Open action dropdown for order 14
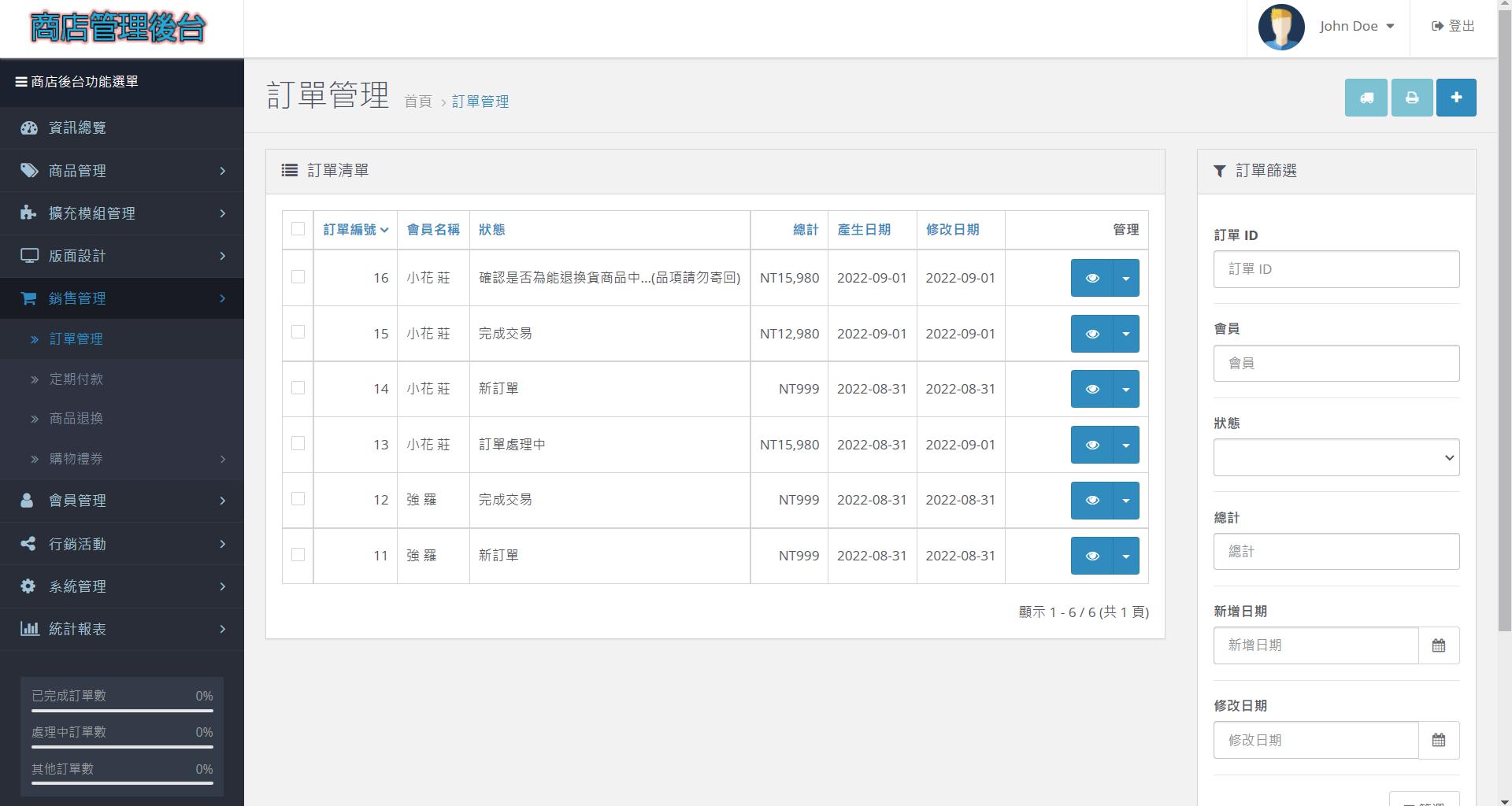 pyautogui.click(x=1126, y=389)
